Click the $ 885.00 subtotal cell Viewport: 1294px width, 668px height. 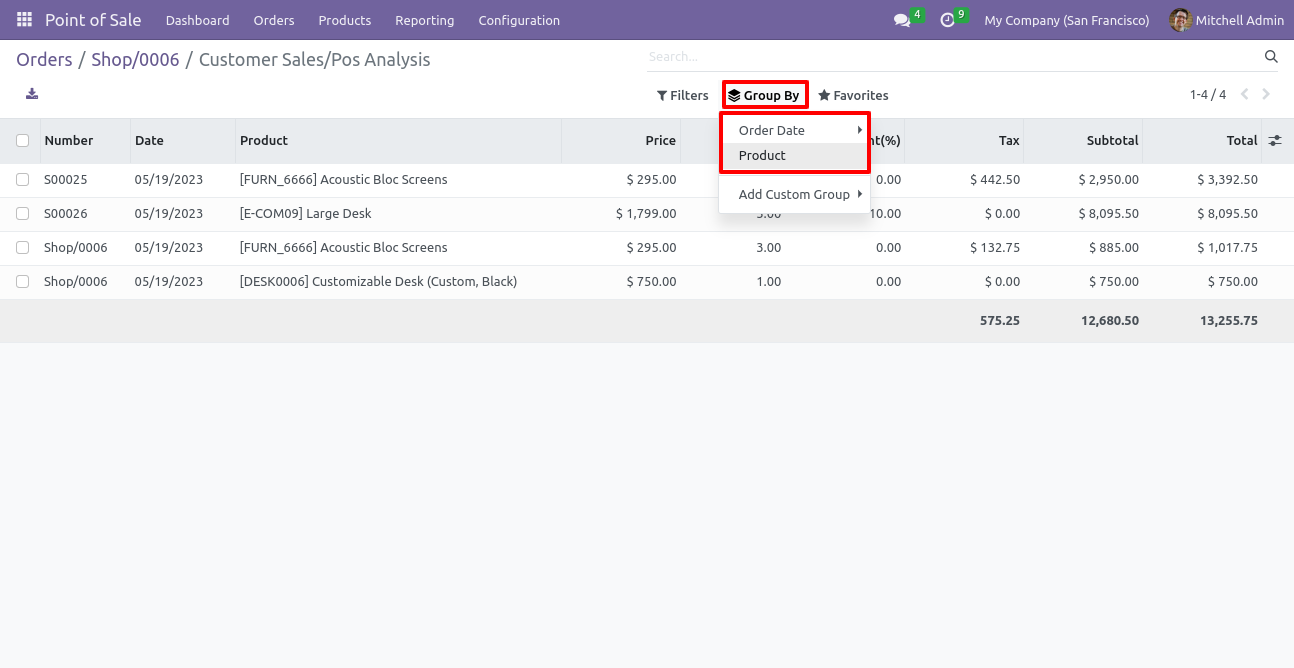click(x=1114, y=248)
